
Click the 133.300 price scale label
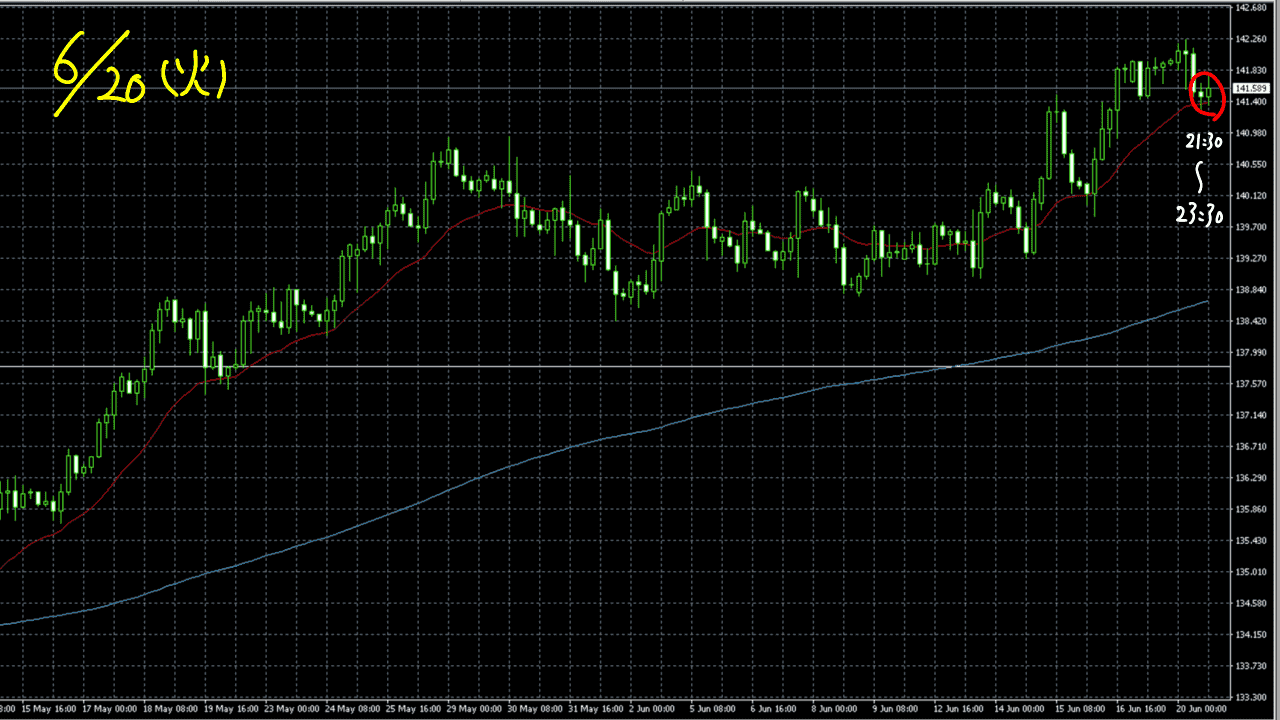[x=1252, y=697]
